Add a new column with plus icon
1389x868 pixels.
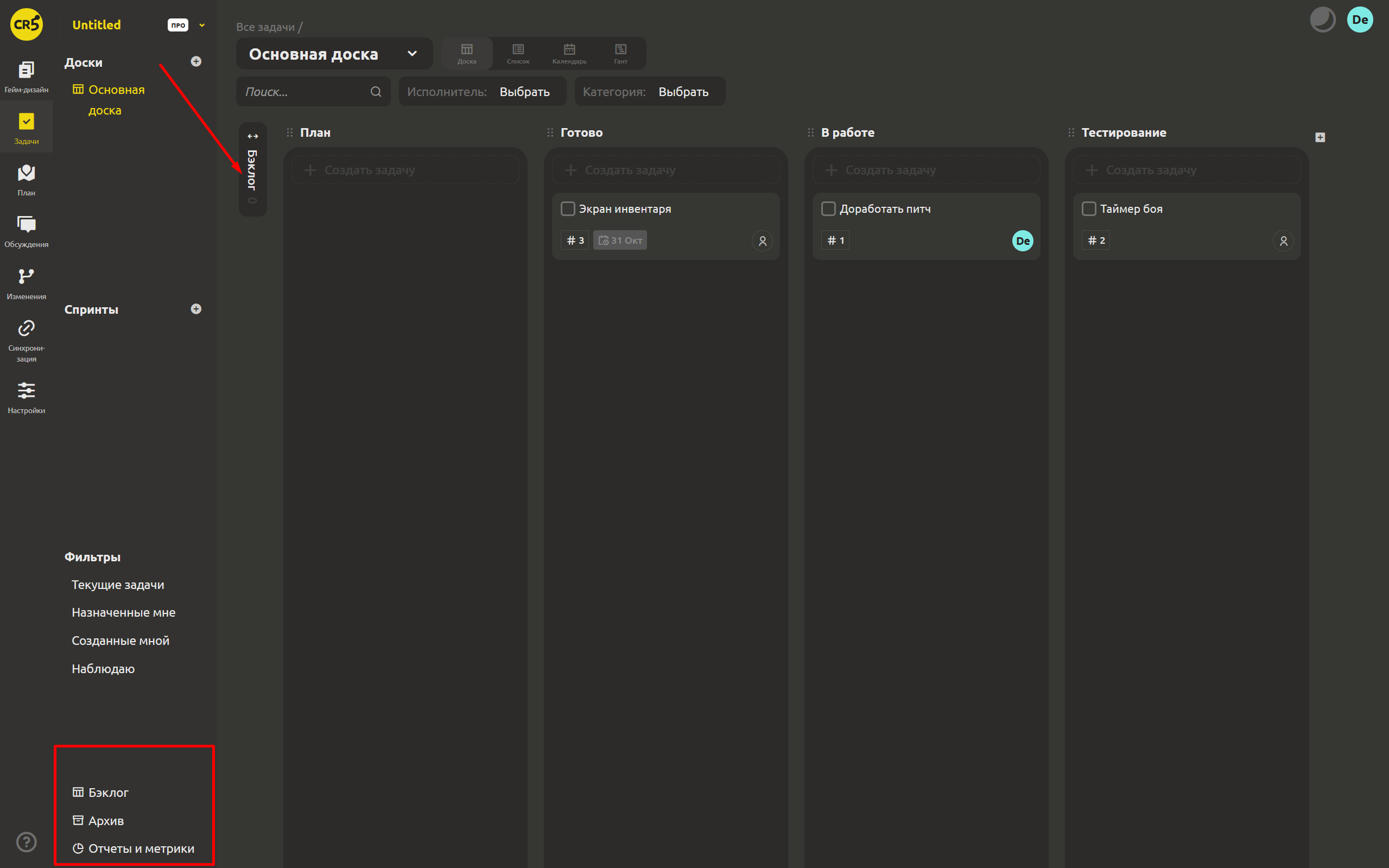[x=1320, y=137]
